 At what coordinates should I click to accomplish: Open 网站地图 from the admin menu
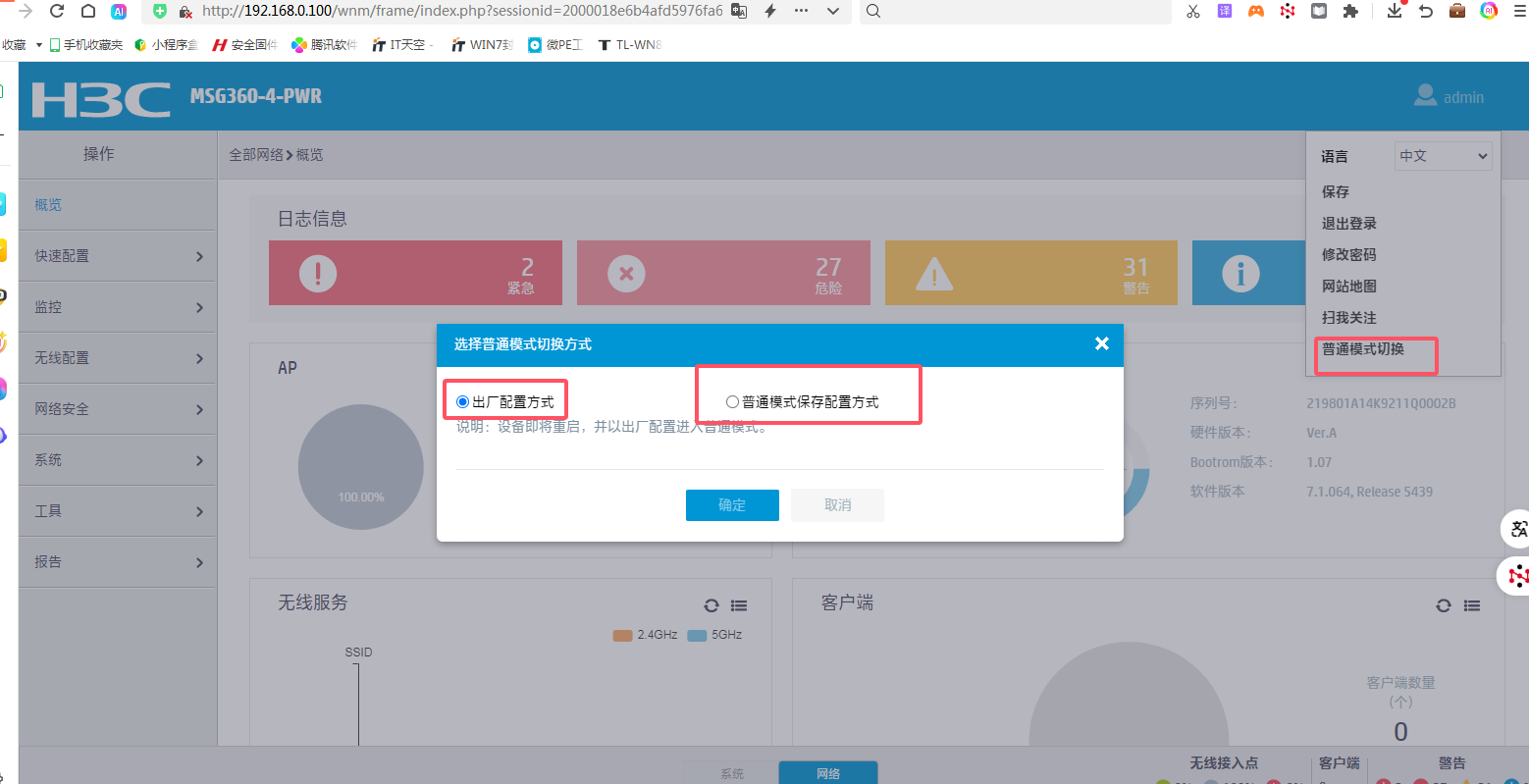tap(1349, 286)
